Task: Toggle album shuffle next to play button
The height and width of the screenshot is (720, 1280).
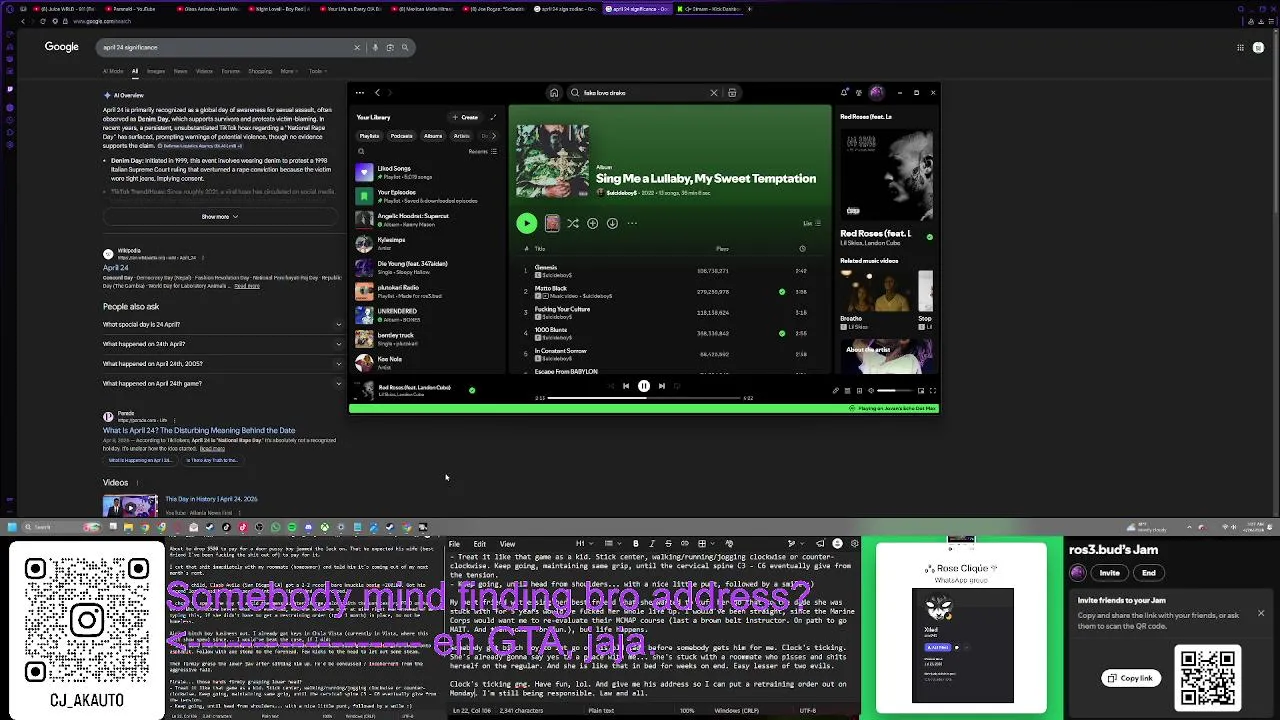Action: coord(573,223)
